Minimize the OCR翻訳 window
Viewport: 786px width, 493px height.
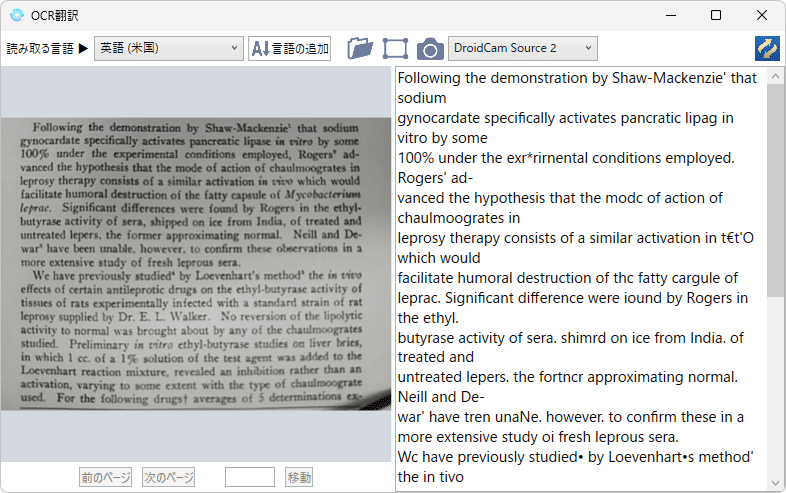[670, 15]
